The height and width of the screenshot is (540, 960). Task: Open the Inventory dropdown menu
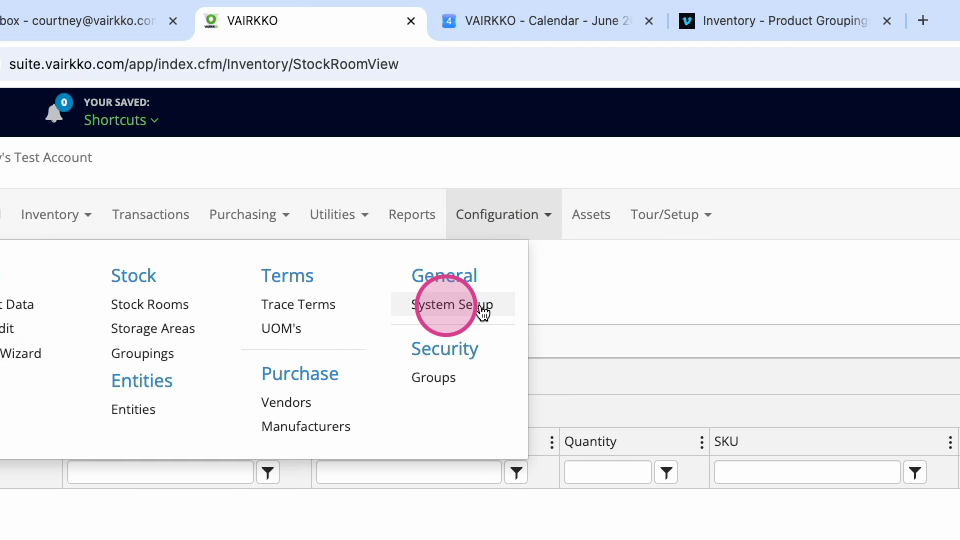[x=56, y=214]
